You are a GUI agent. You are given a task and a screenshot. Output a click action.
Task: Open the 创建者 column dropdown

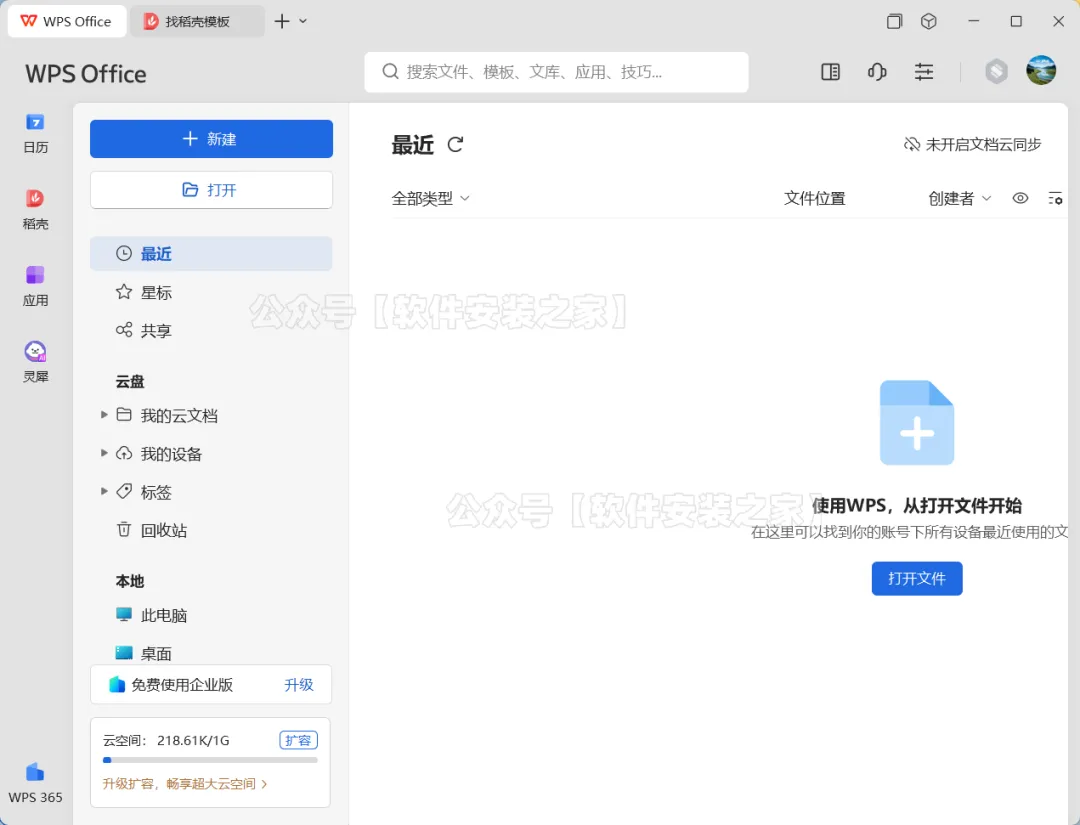pyautogui.click(x=959, y=198)
